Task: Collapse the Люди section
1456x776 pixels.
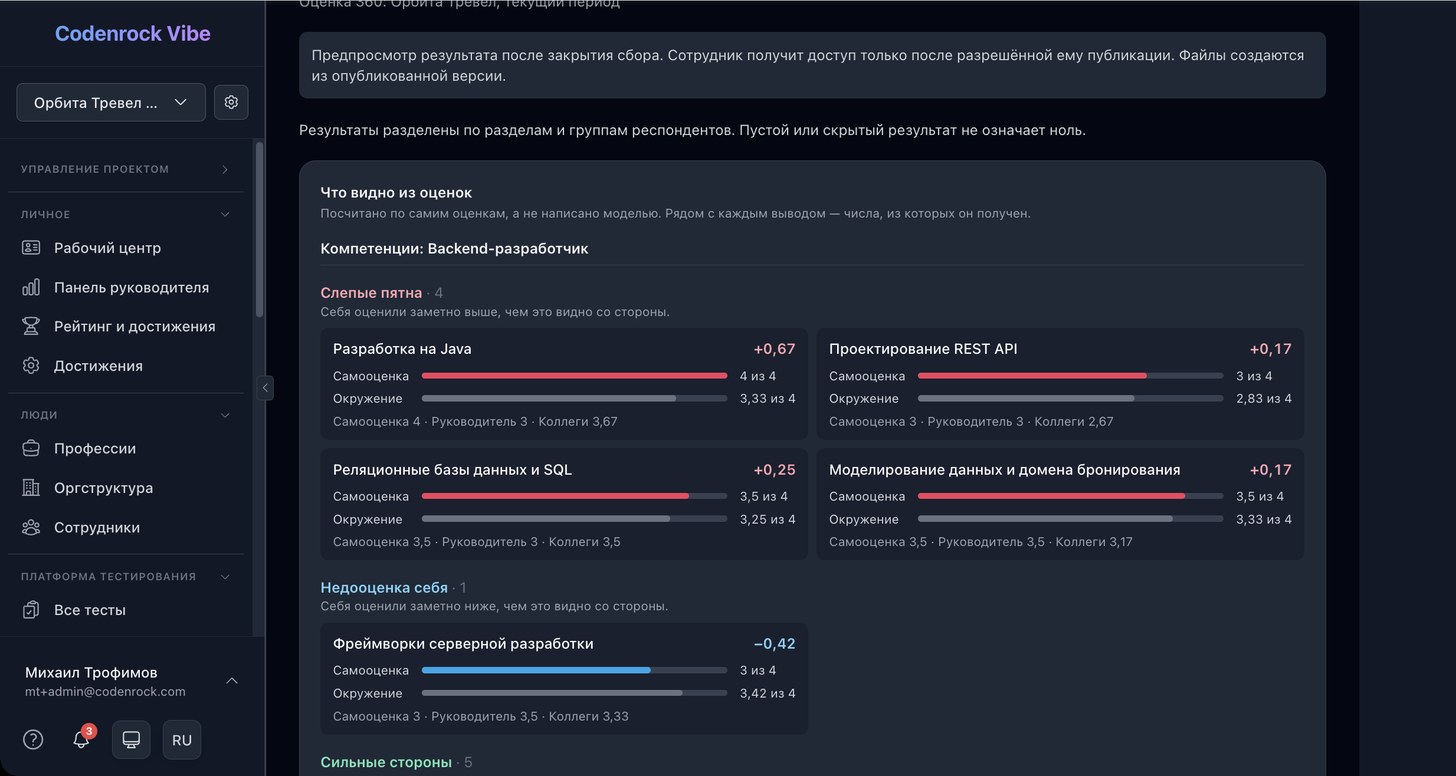Action: pos(126,415)
